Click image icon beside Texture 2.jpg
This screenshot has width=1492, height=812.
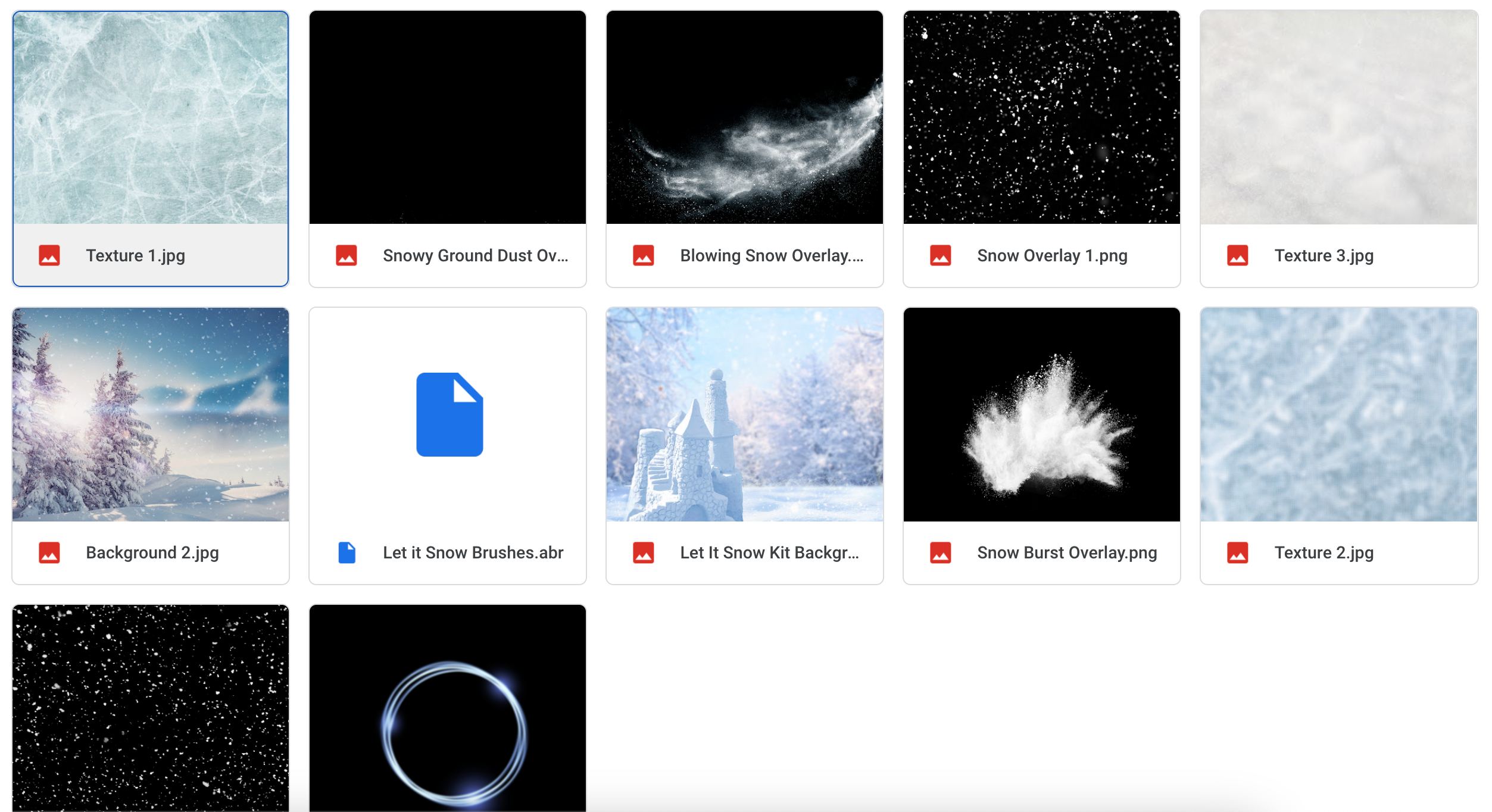1238,552
